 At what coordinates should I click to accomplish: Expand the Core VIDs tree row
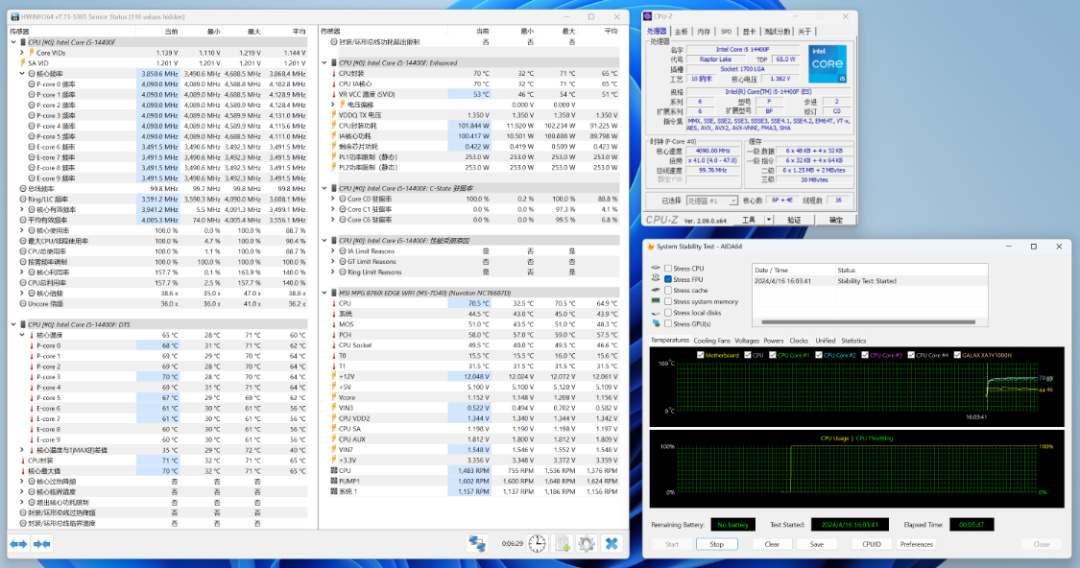click(22, 52)
